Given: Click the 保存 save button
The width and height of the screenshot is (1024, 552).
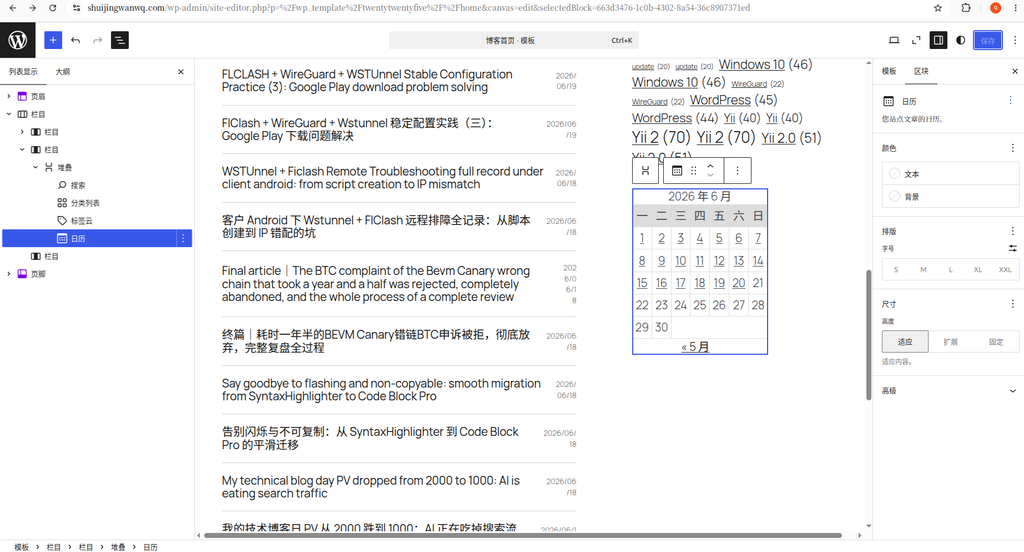Looking at the screenshot, I should point(987,40).
